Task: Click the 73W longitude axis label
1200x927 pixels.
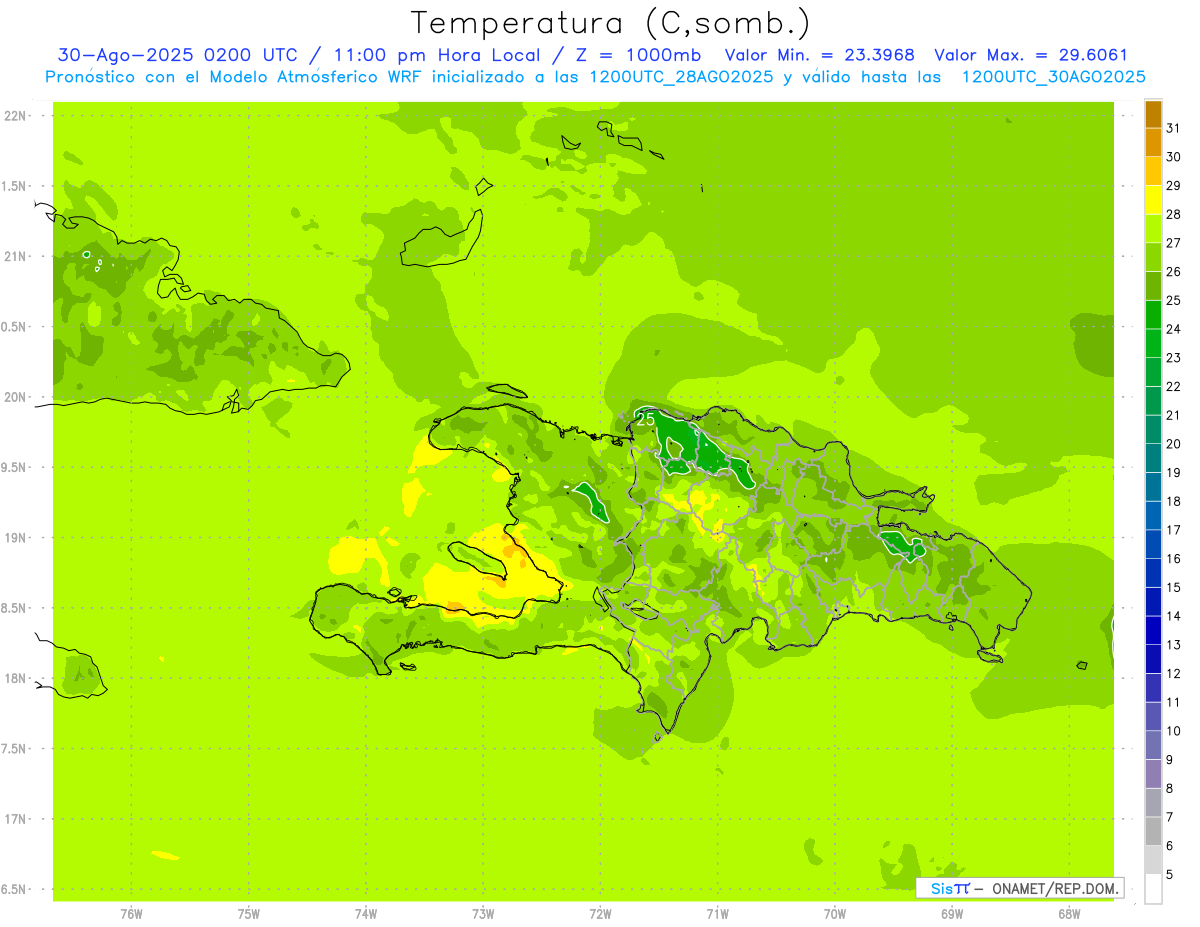Action: click(483, 914)
